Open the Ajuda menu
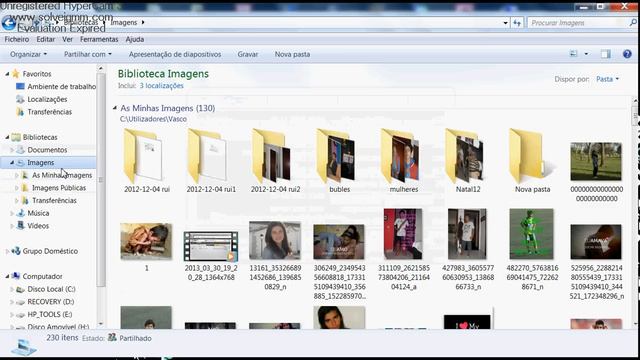The height and width of the screenshot is (360, 640). point(135,39)
